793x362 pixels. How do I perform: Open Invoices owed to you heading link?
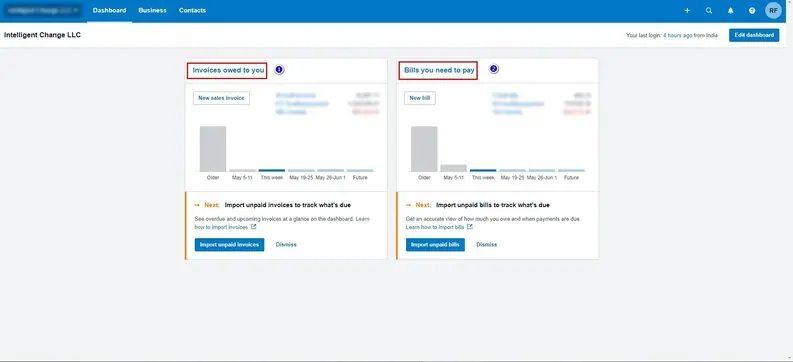pyautogui.click(x=228, y=70)
